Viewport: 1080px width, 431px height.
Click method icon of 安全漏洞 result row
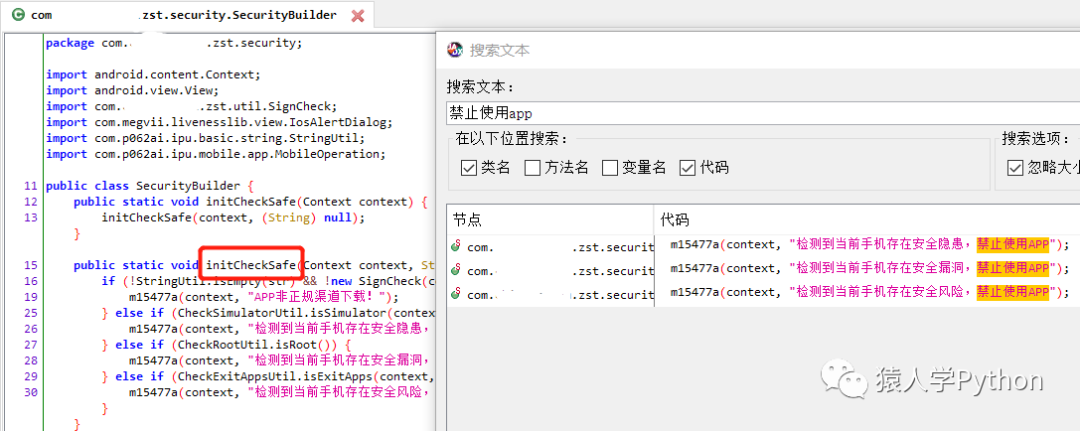[456, 270]
